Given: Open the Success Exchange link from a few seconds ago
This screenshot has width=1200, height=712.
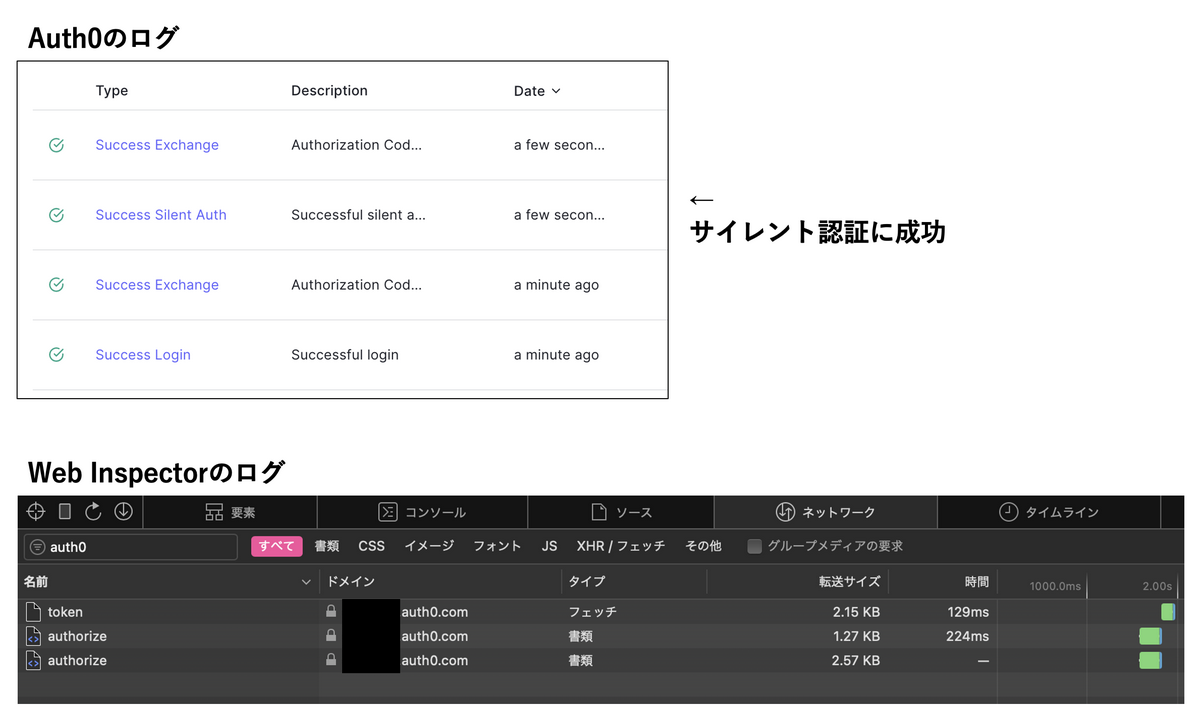Looking at the screenshot, I should (x=157, y=145).
